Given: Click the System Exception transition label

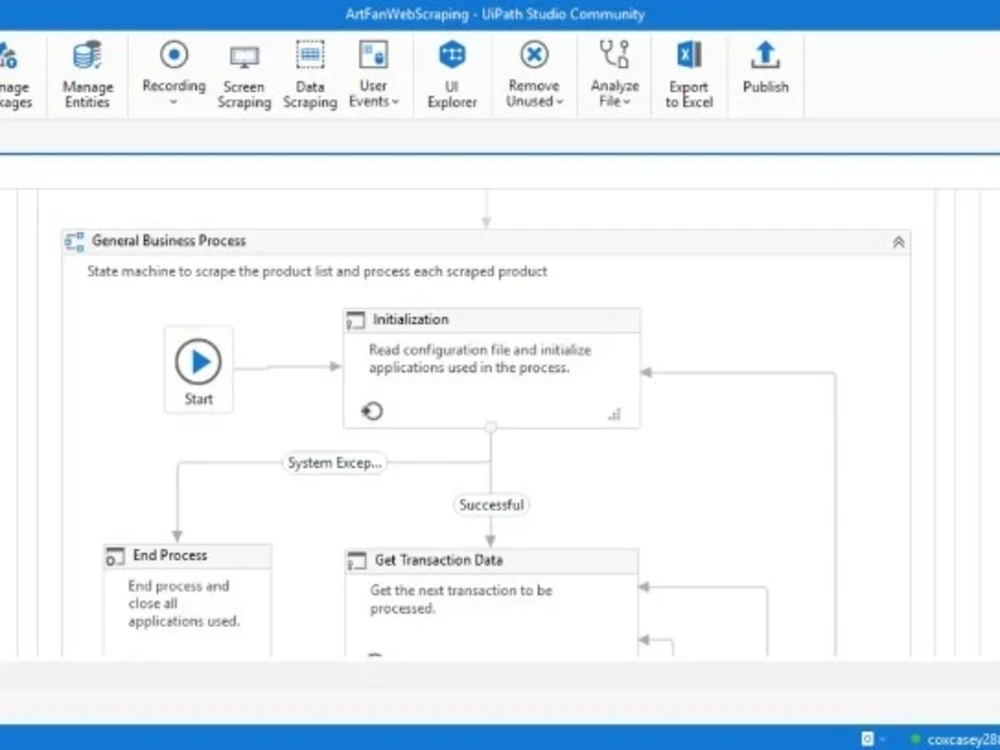Looking at the screenshot, I should pos(334,462).
